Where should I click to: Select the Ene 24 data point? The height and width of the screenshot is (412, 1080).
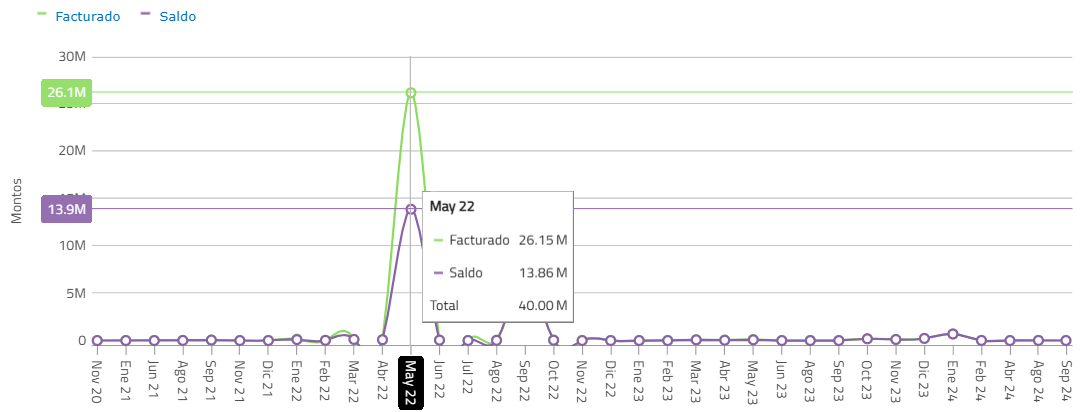[x=953, y=334]
